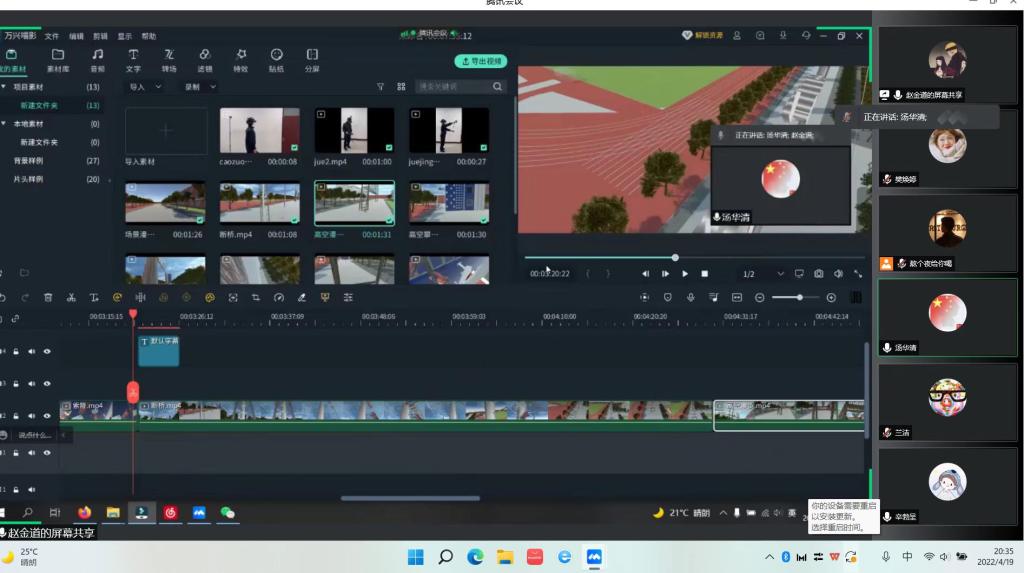Click the 导出视频 export button

(481, 61)
